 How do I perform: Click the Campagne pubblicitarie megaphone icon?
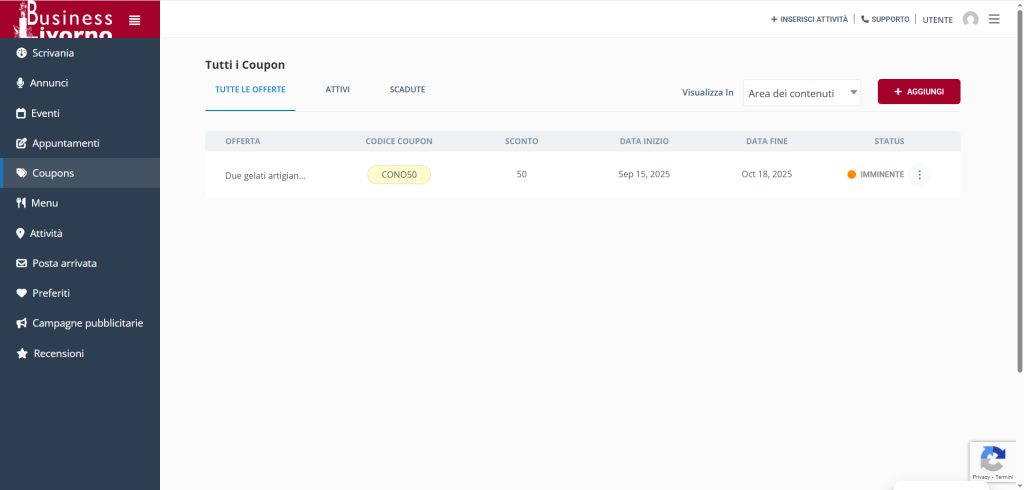point(21,323)
